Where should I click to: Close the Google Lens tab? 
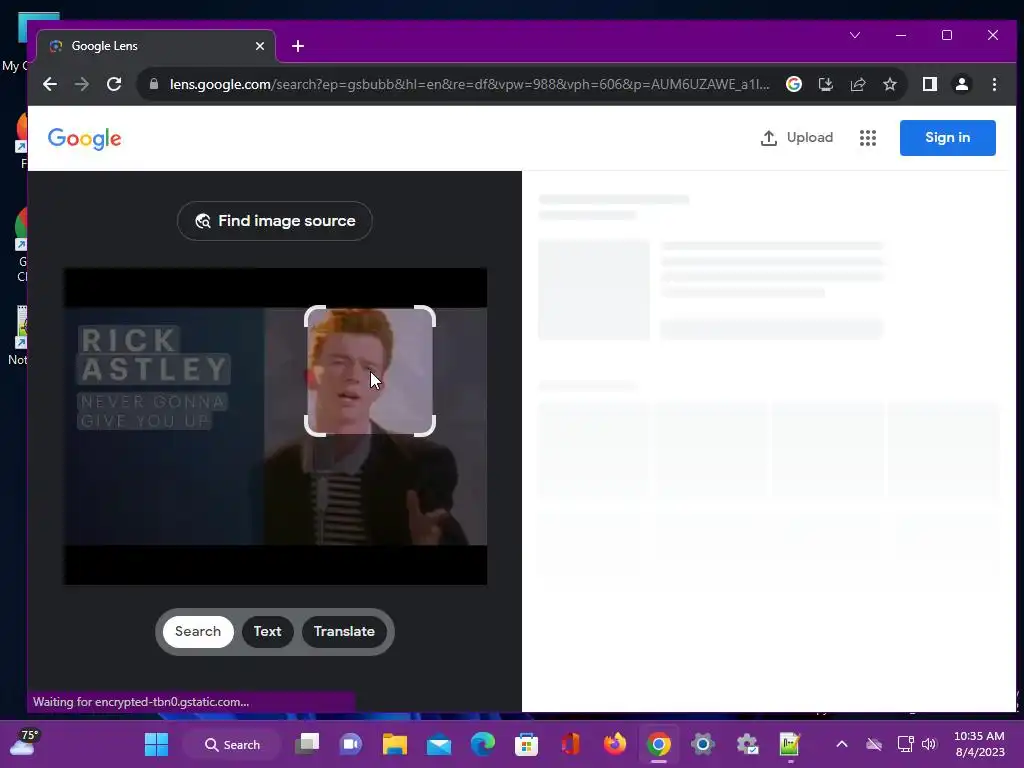(260, 46)
